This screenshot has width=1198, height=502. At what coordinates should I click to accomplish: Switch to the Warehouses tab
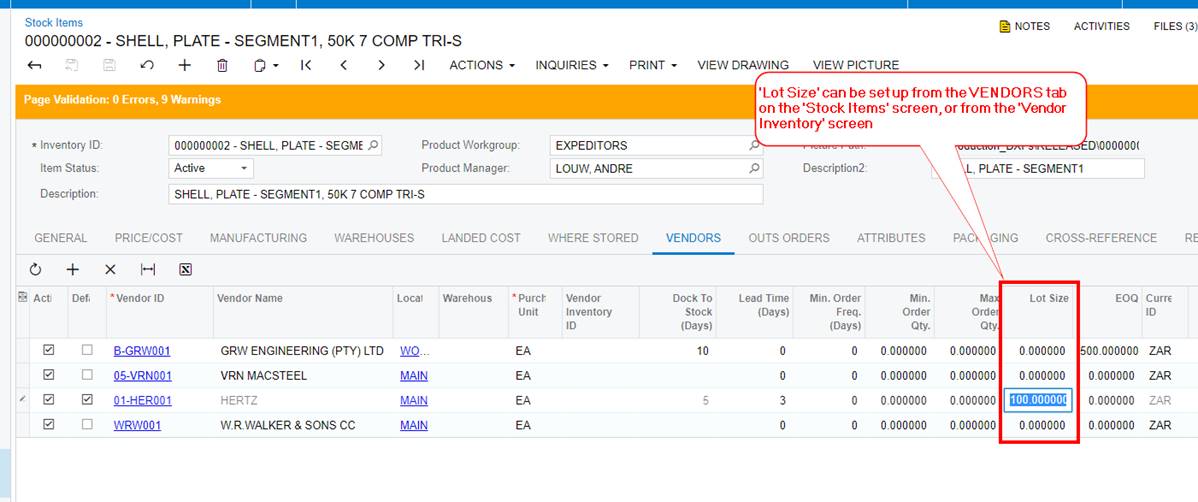pyautogui.click(x=374, y=238)
